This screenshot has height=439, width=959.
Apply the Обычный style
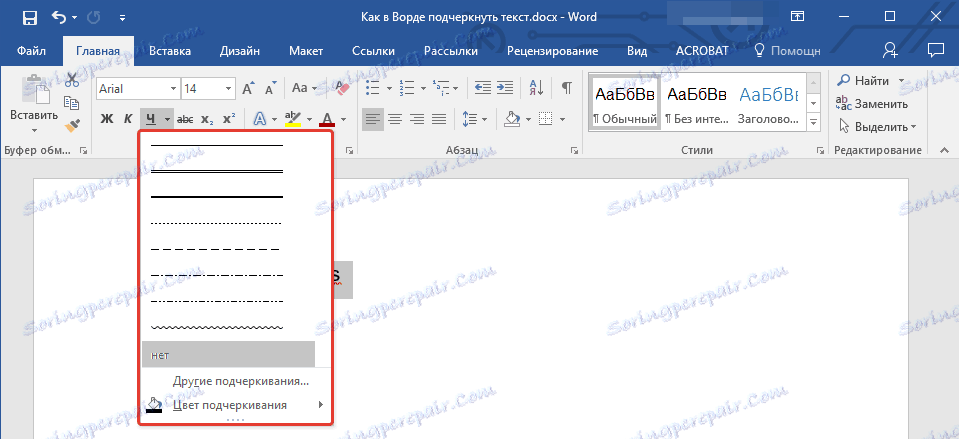(625, 102)
